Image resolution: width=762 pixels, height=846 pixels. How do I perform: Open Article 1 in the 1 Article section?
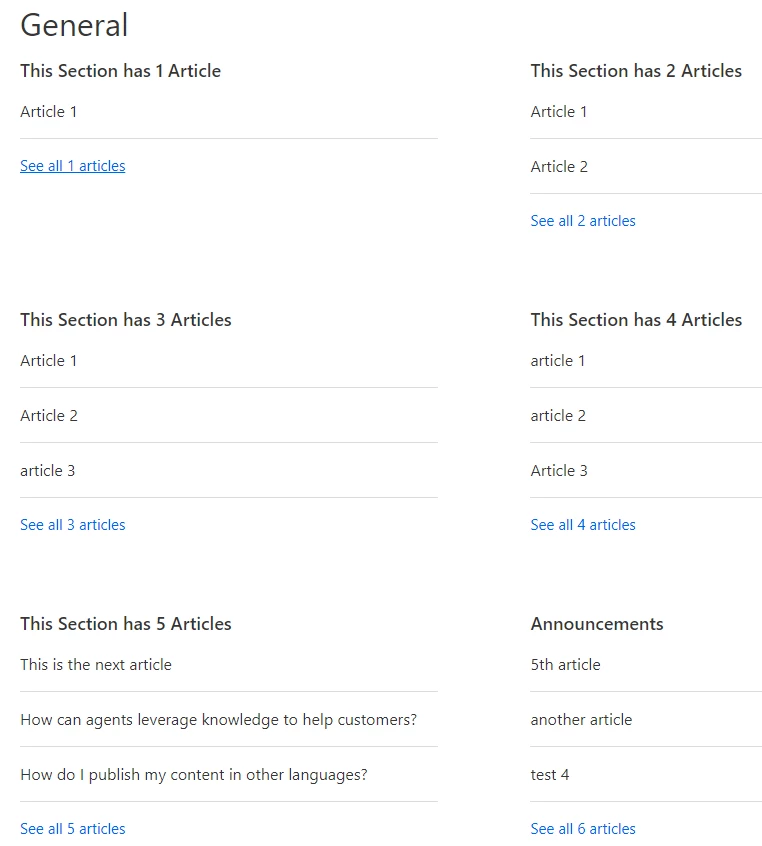click(x=49, y=112)
